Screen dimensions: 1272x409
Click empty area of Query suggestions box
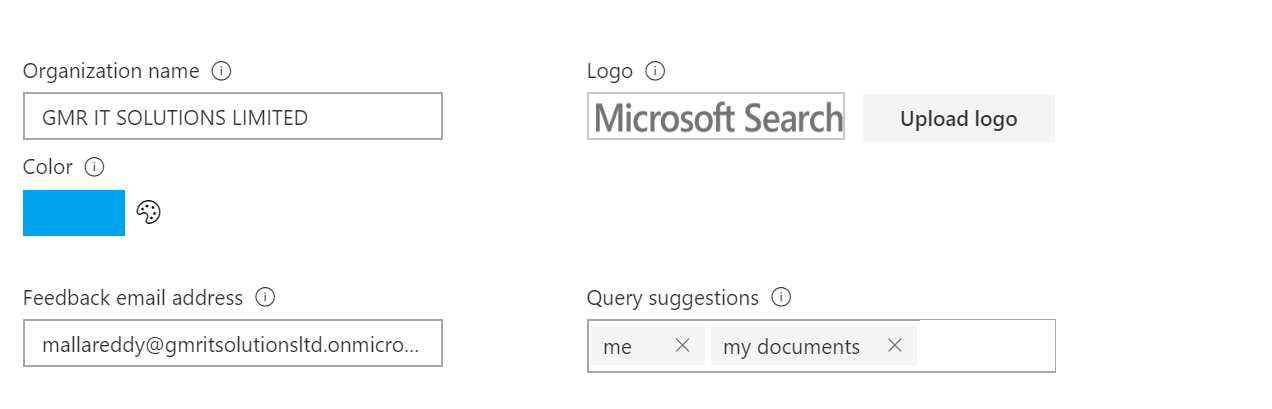[x=985, y=346]
